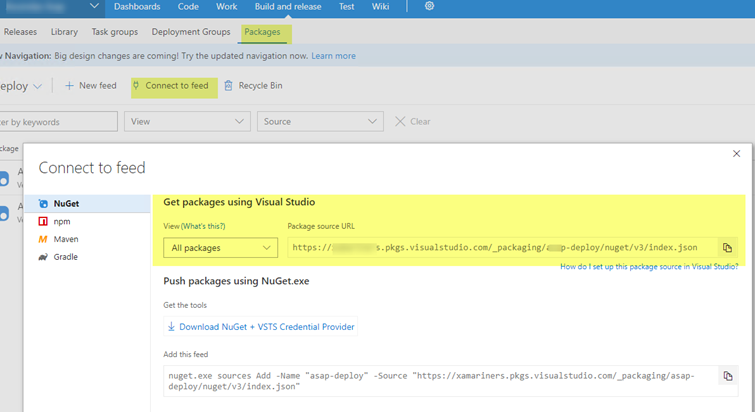
Task: Open 'How do I set up this package source' link
Action: pyautogui.click(x=649, y=267)
